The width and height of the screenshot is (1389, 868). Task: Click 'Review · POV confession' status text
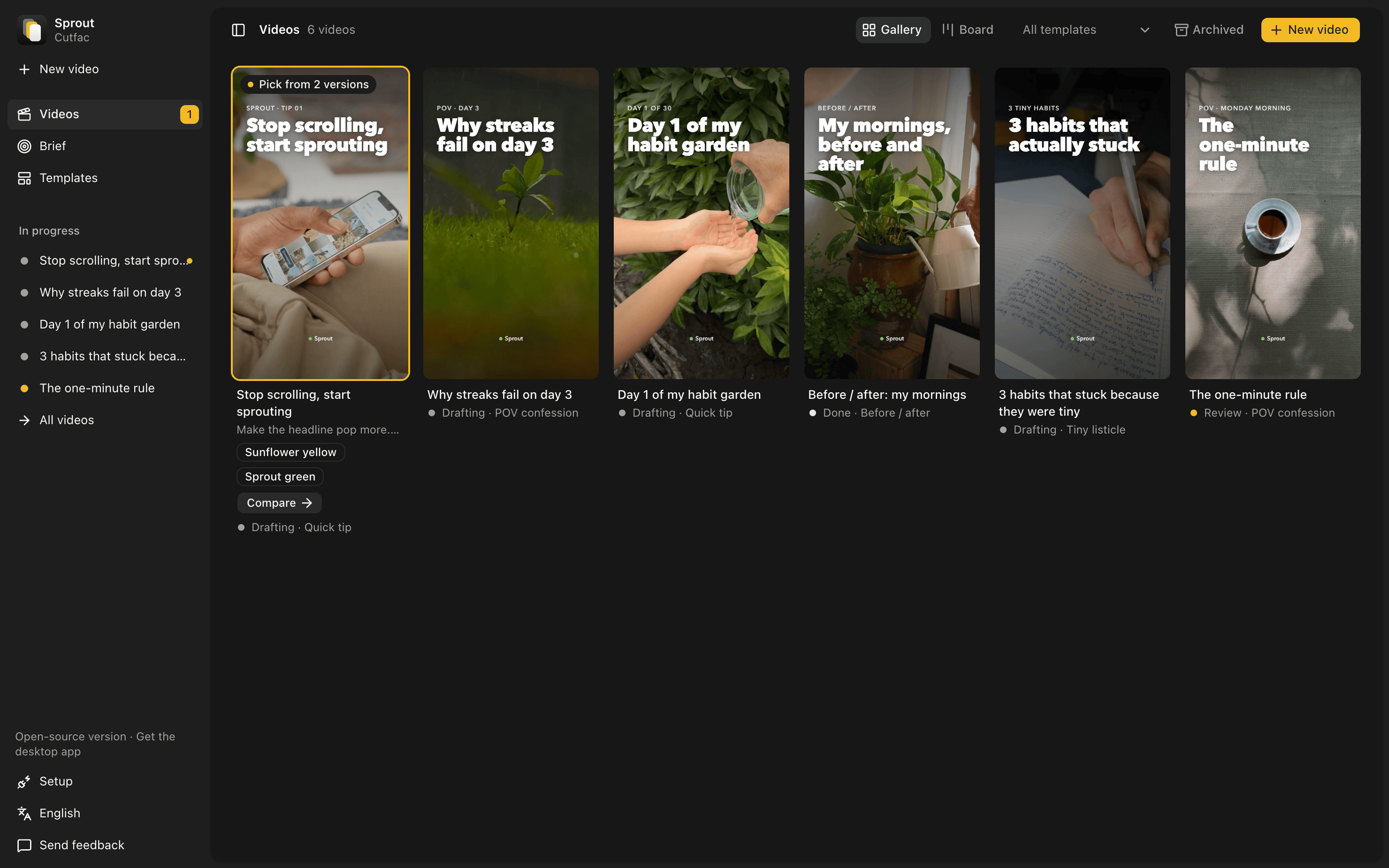click(1269, 413)
